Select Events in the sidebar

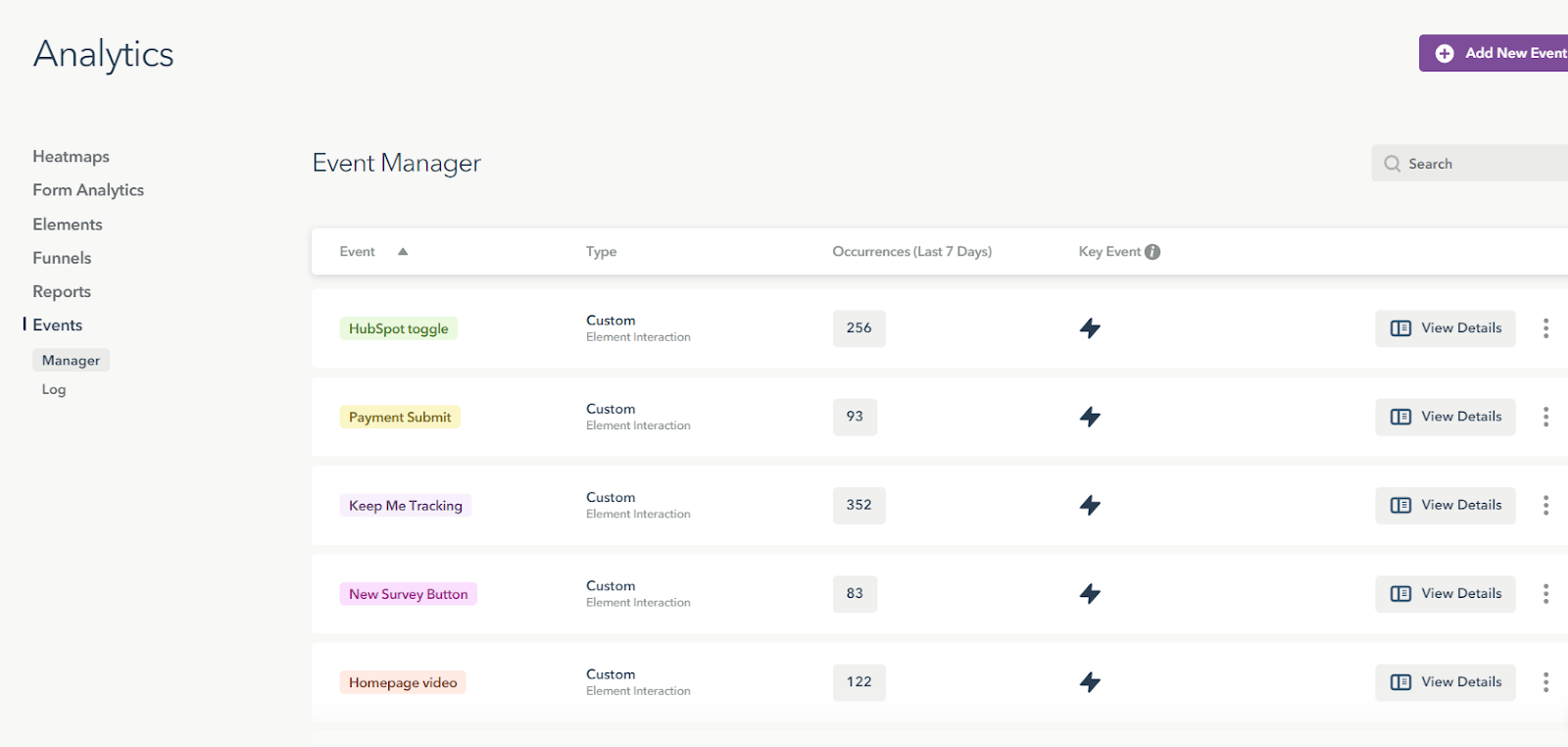58,325
